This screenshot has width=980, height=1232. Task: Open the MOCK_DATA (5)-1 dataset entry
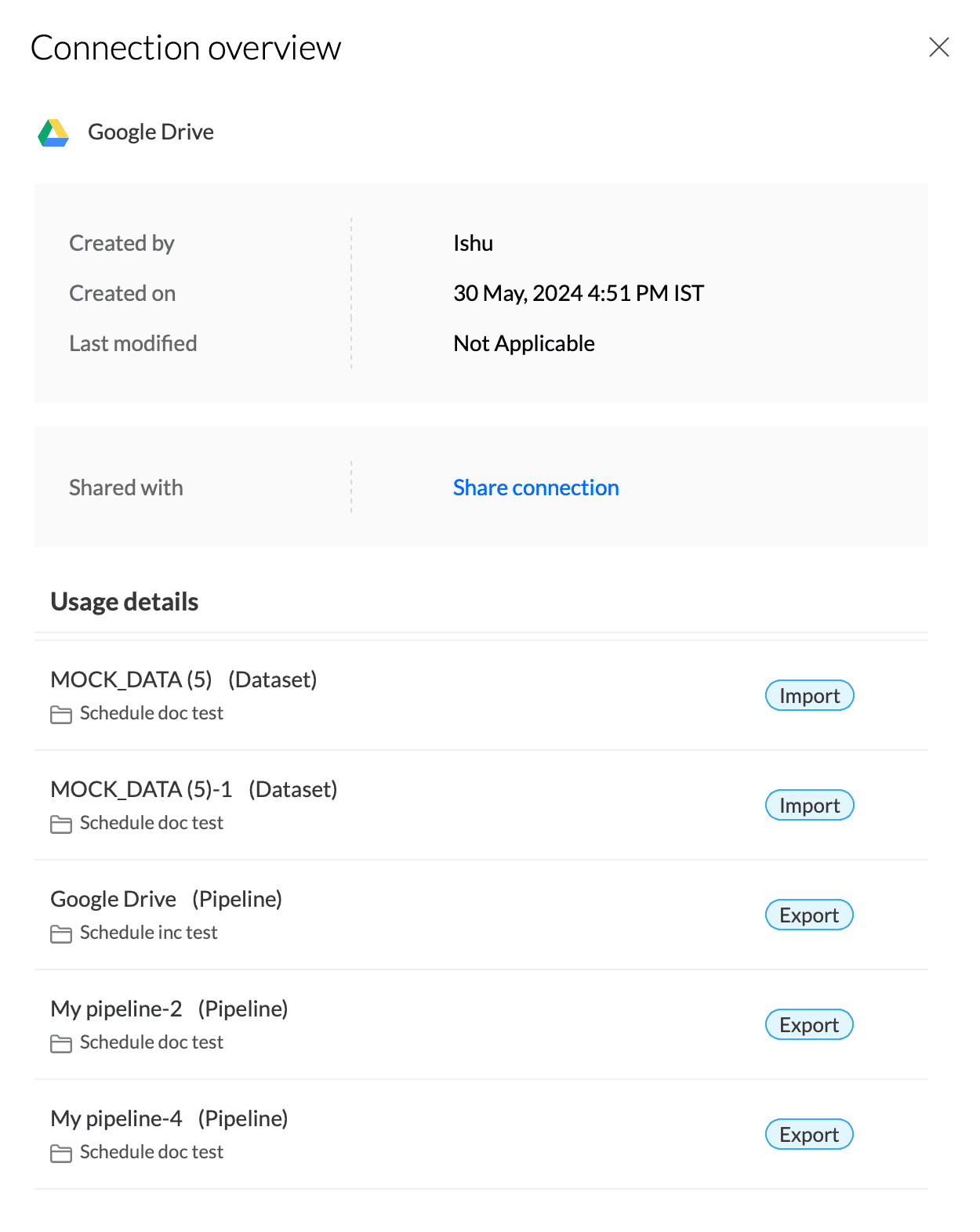pos(141,789)
